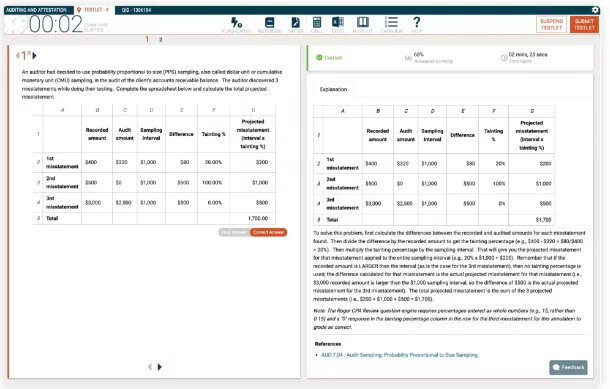Open the Notes tool

tap(295, 25)
